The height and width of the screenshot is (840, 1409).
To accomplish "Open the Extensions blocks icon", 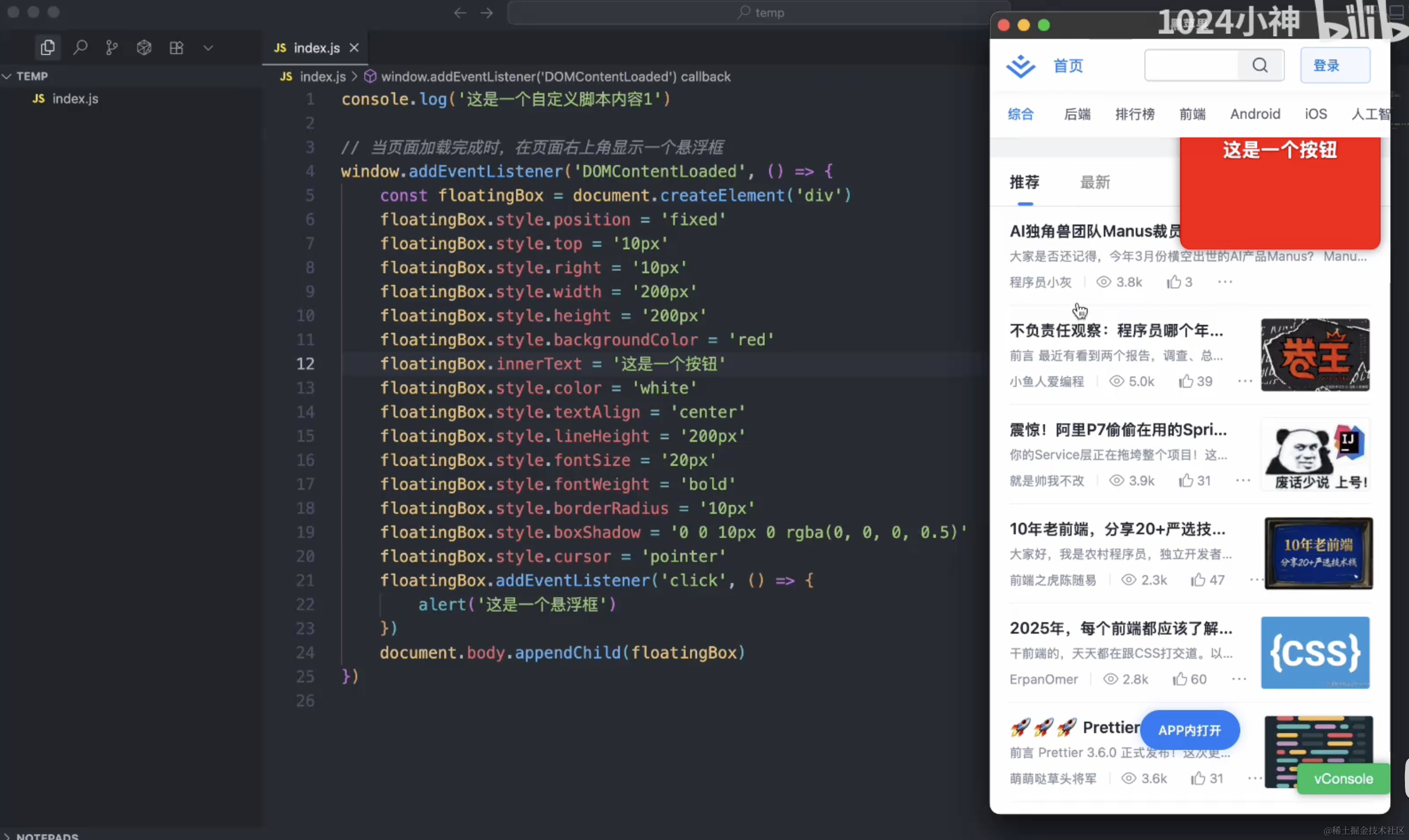I will tap(176, 48).
